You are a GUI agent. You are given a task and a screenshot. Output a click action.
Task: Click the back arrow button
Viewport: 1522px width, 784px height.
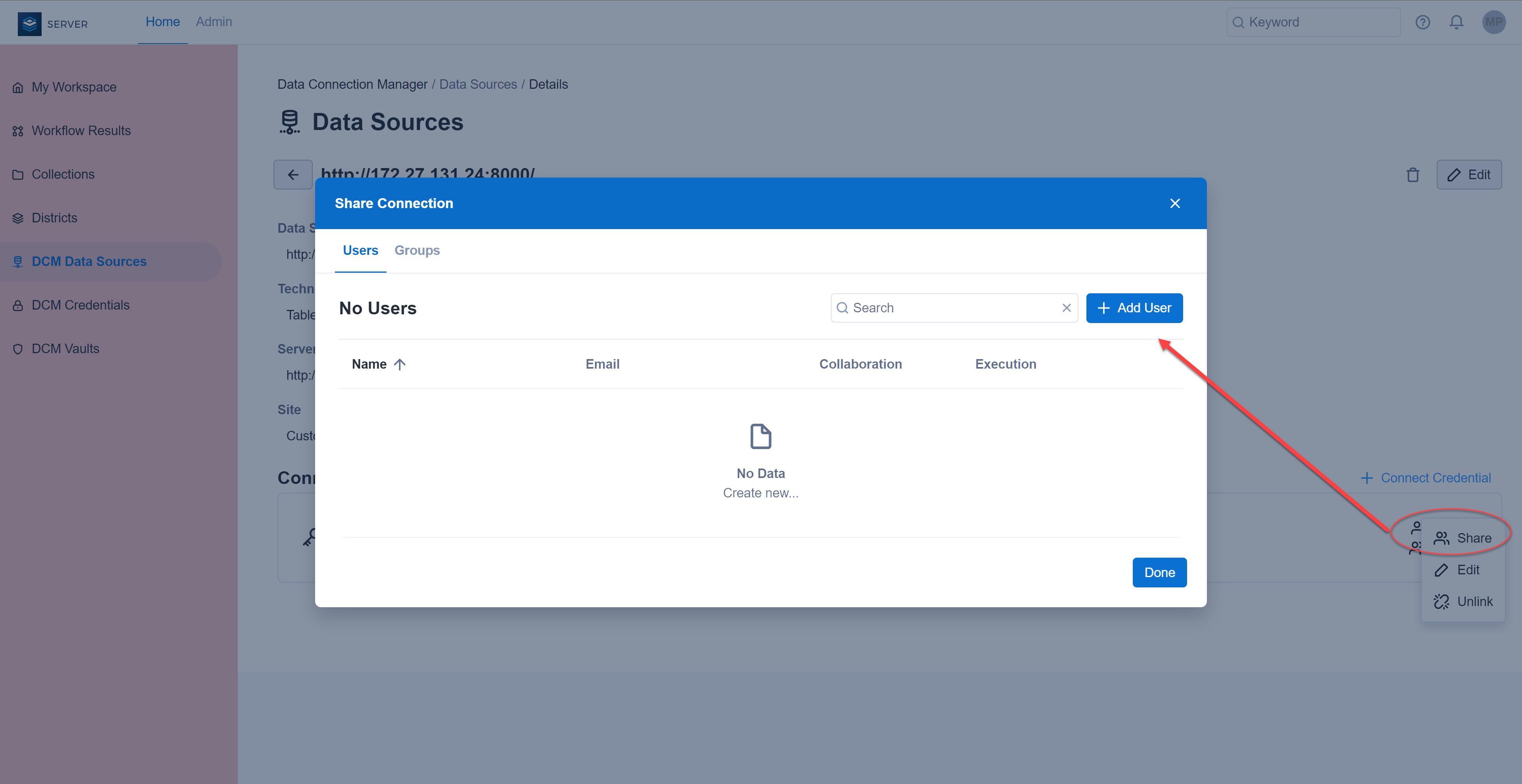coord(293,175)
